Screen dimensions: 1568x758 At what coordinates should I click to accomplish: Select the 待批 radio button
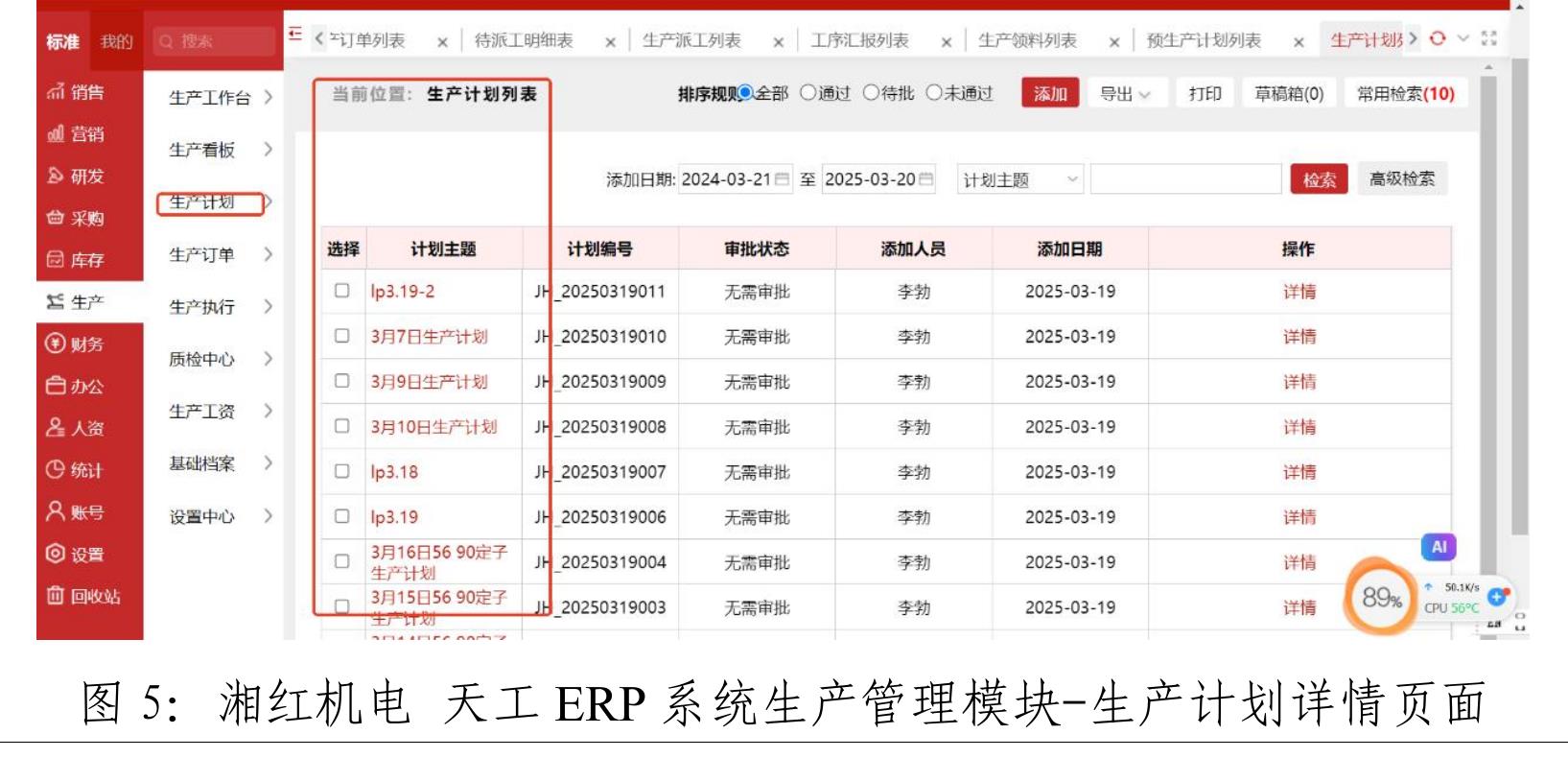click(871, 93)
